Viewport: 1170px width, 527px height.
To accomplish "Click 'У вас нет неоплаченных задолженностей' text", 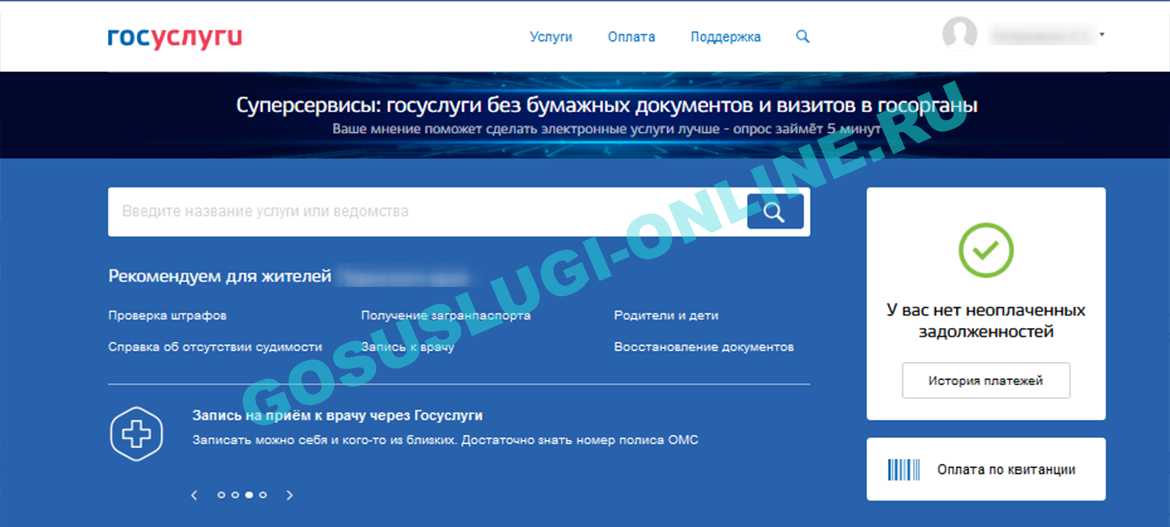I will click(986, 321).
